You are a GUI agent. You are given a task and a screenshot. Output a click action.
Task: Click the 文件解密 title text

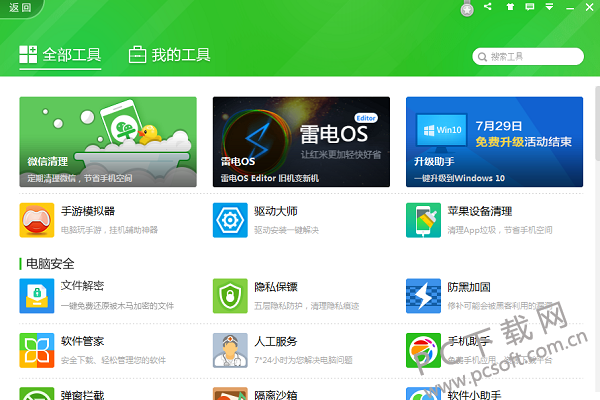pos(82,286)
